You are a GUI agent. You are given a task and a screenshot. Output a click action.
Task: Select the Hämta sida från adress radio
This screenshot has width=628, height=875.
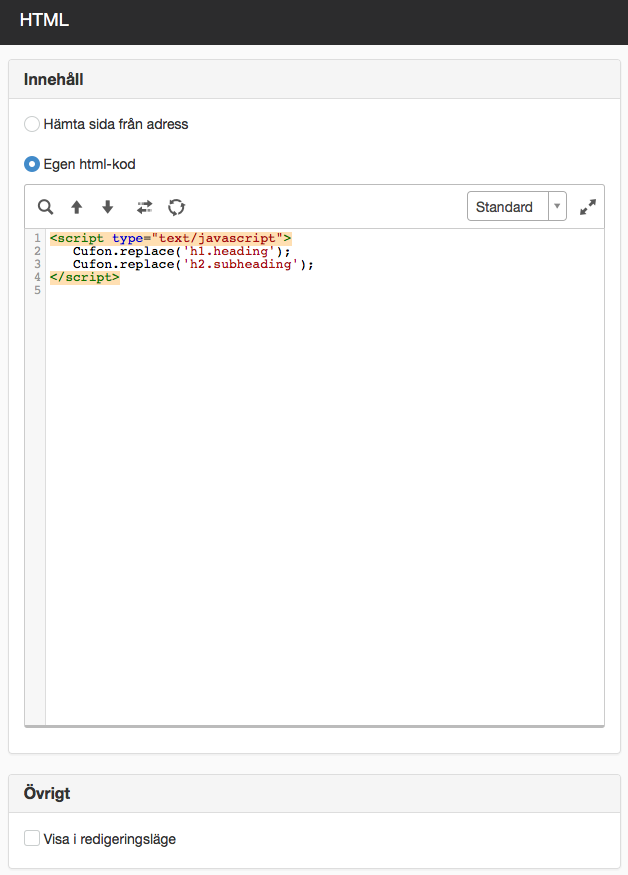click(x=32, y=124)
